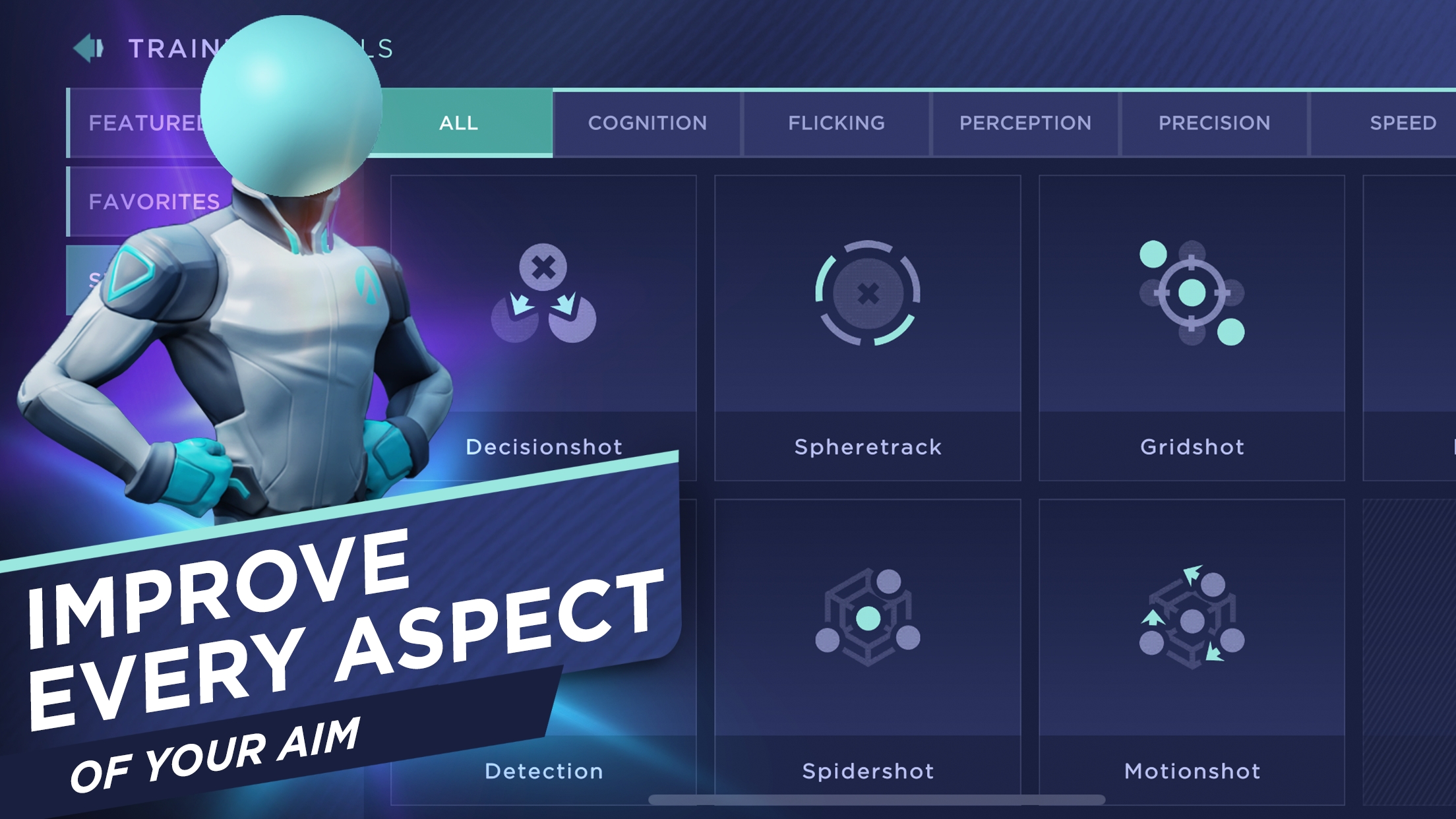Viewport: 1456px width, 819px height.
Task: Toggle the FEATURED training toggle
Action: click(150, 122)
